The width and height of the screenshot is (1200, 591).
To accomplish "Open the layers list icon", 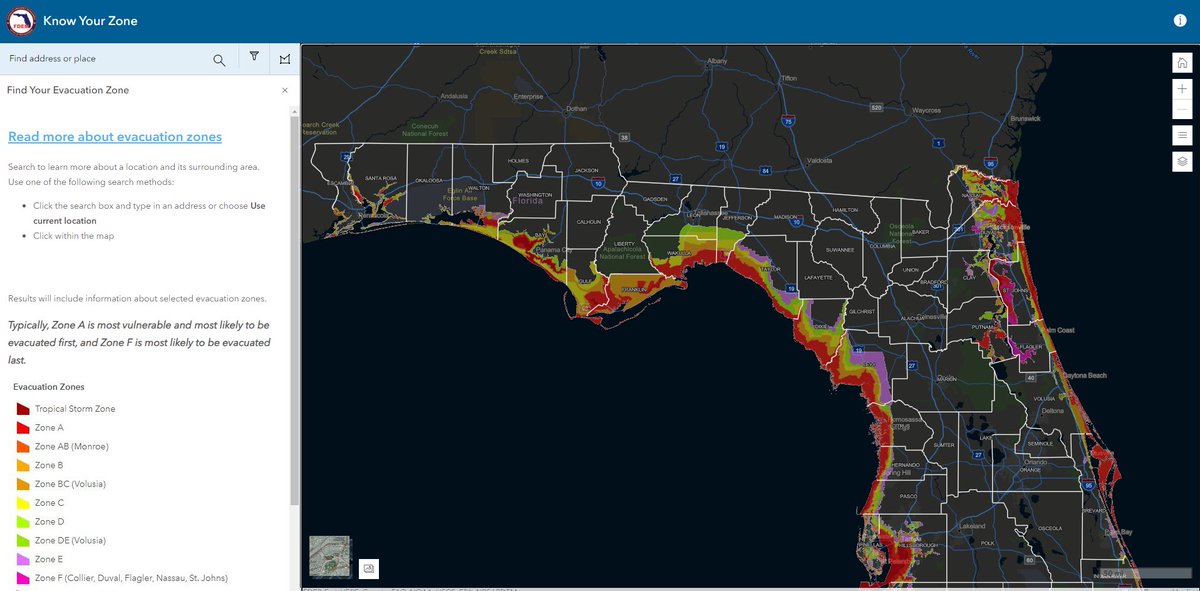I will click(x=1182, y=160).
